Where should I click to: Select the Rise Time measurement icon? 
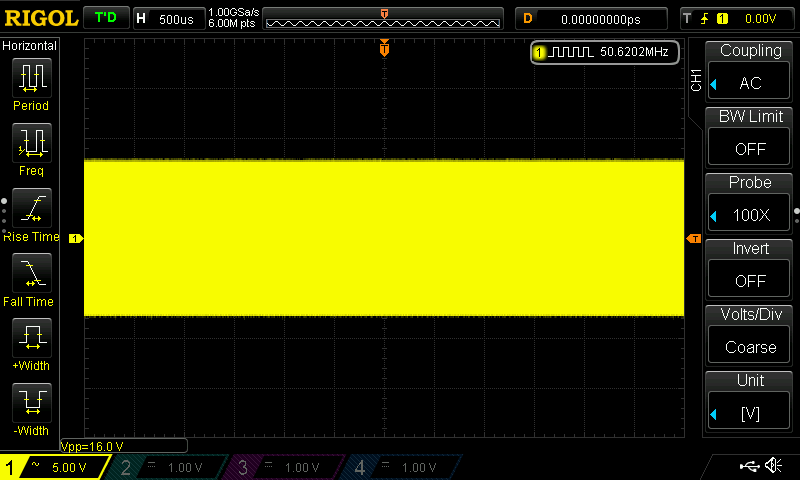click(x=32, y=208)
